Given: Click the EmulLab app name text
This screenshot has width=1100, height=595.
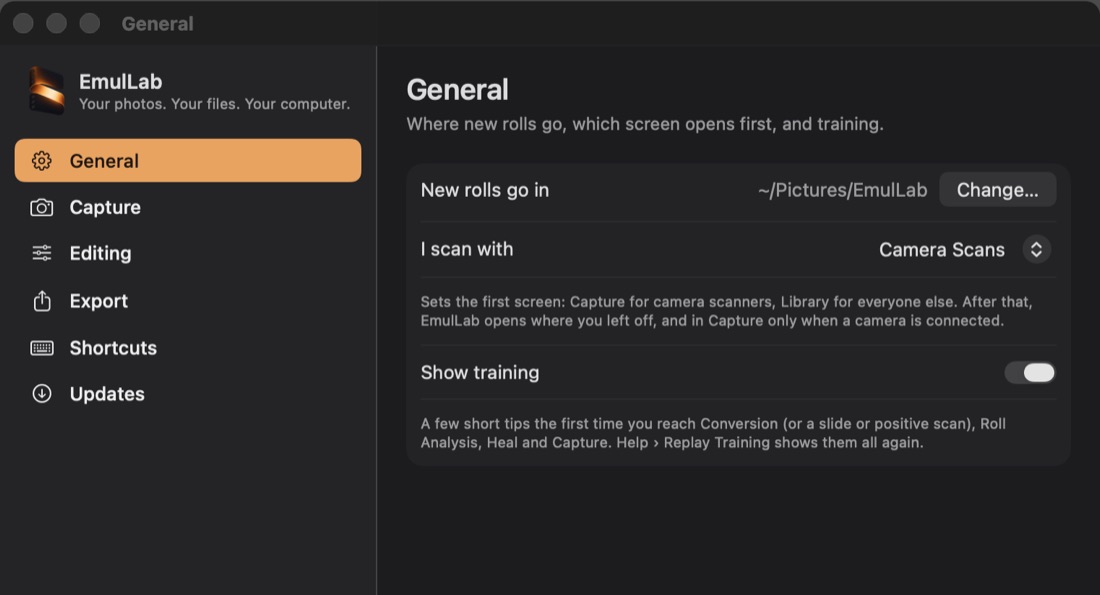Looking at the screenshot, I should 121,81.
